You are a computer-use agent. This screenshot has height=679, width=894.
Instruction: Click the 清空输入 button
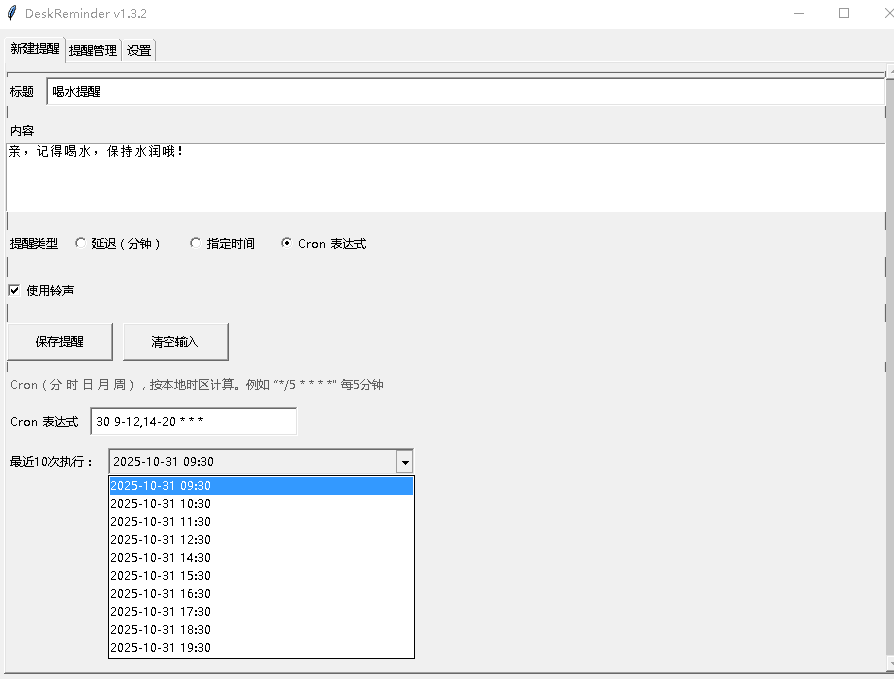point(175,341)
